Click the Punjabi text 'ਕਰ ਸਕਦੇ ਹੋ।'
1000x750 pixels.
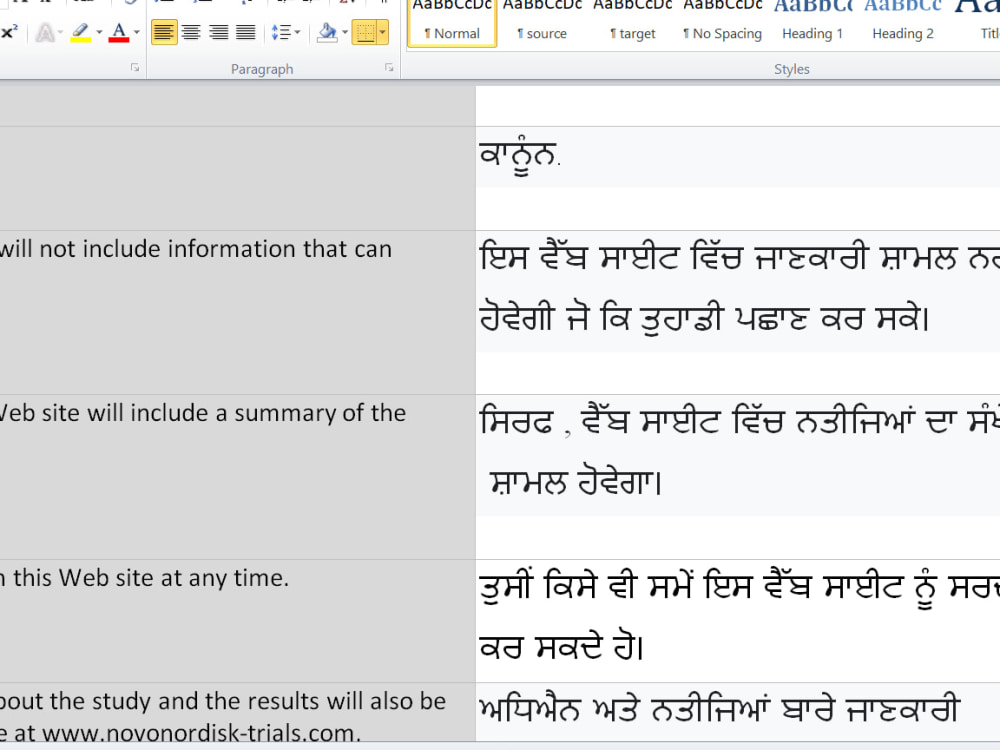[x=561, y=647]
